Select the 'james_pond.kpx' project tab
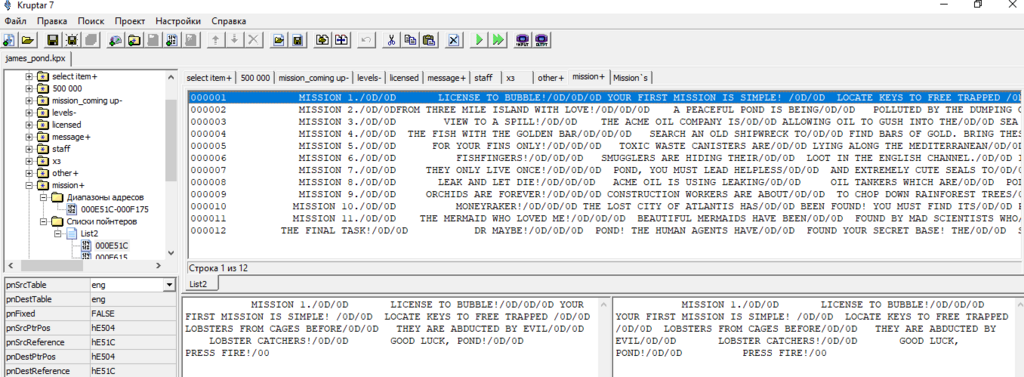1024x377 pixels. (35, 59)
